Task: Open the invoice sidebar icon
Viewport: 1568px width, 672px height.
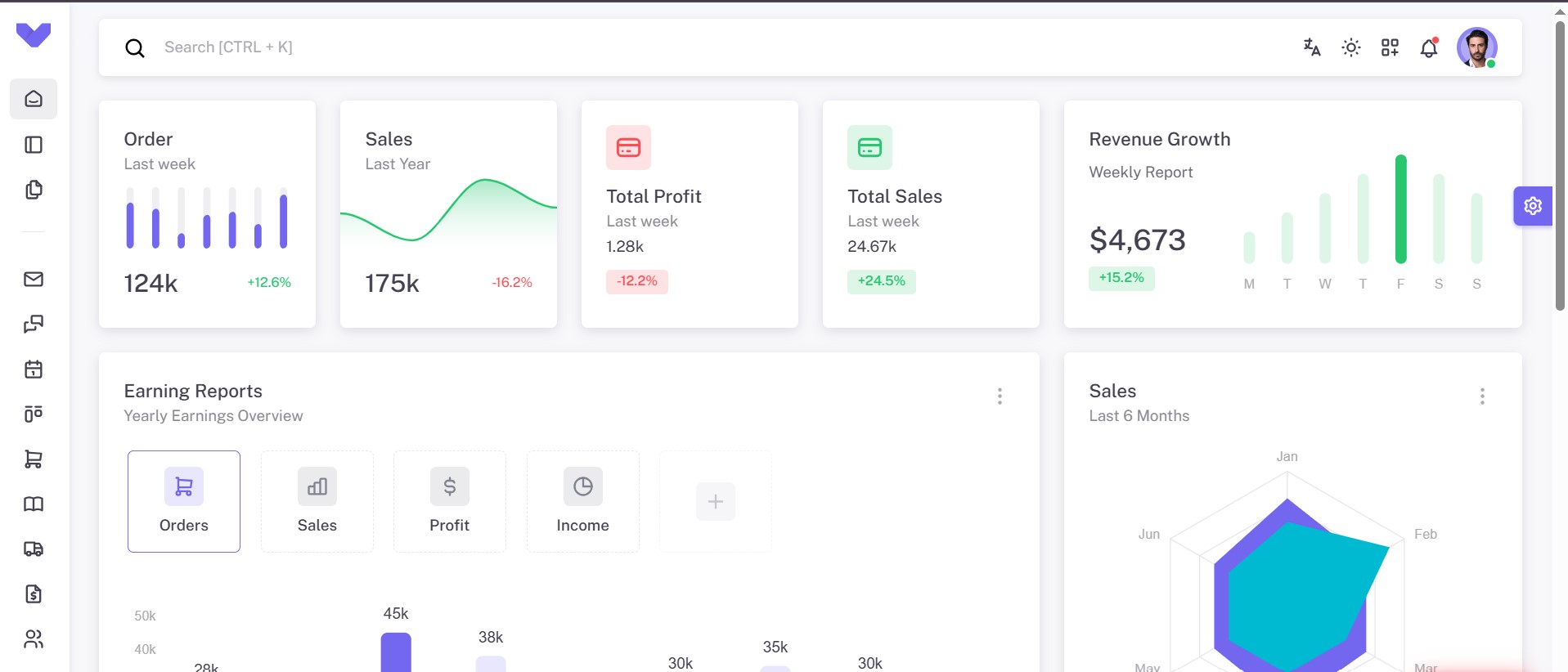Action: [x=34, y=594]
